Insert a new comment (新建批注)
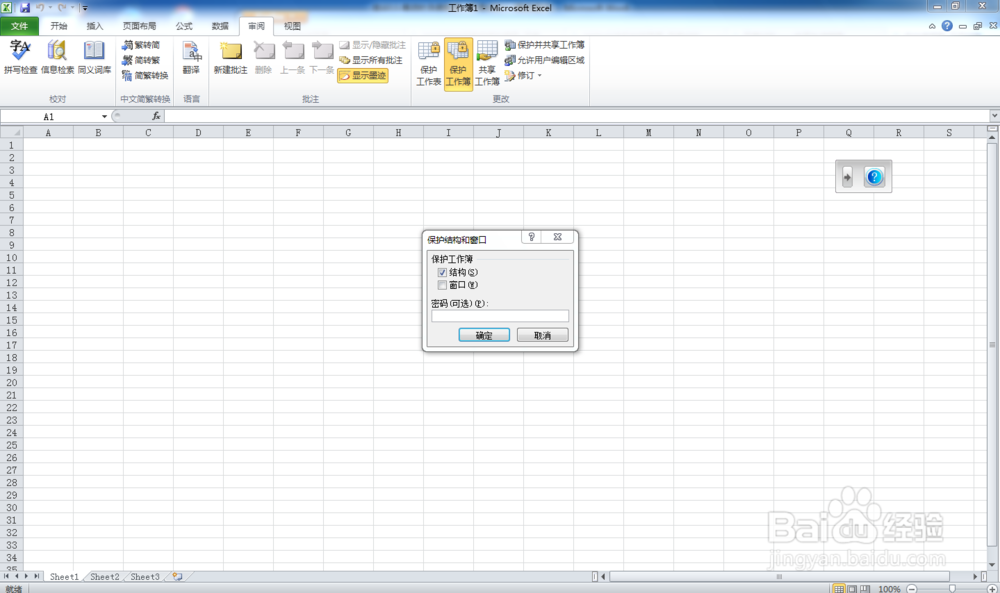The height and width of the screenshot is (593, 1000). tap(230, 57)
